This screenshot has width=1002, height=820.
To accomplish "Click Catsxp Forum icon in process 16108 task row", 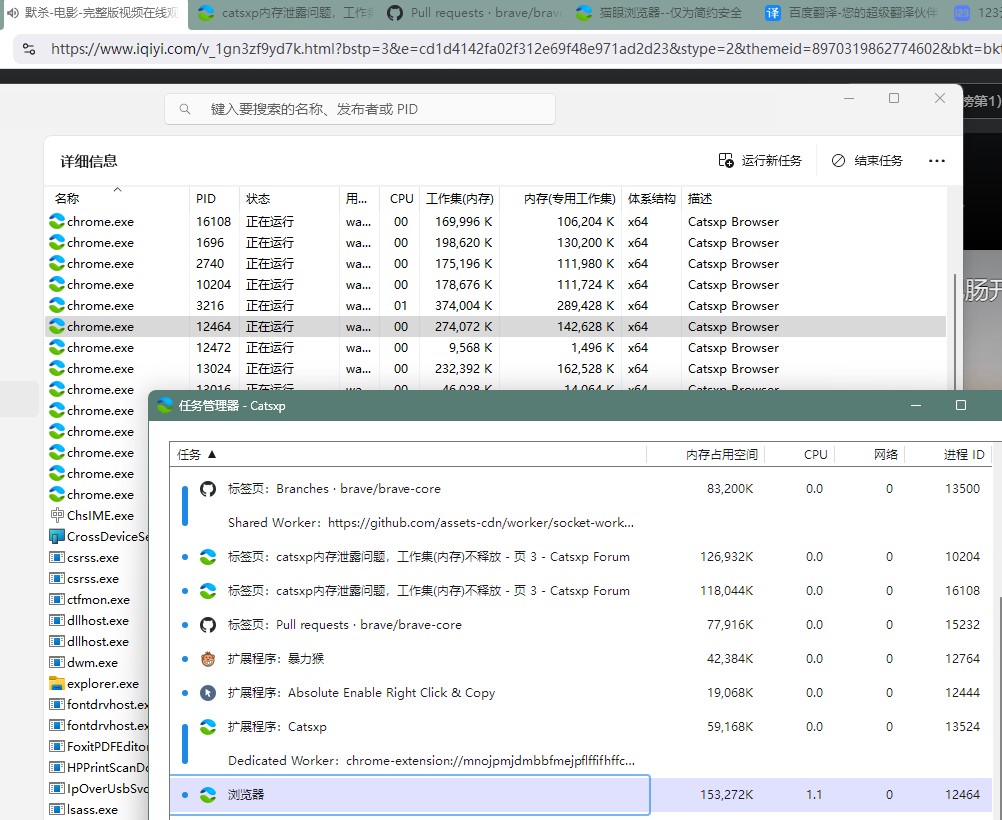I will point(208,591).
